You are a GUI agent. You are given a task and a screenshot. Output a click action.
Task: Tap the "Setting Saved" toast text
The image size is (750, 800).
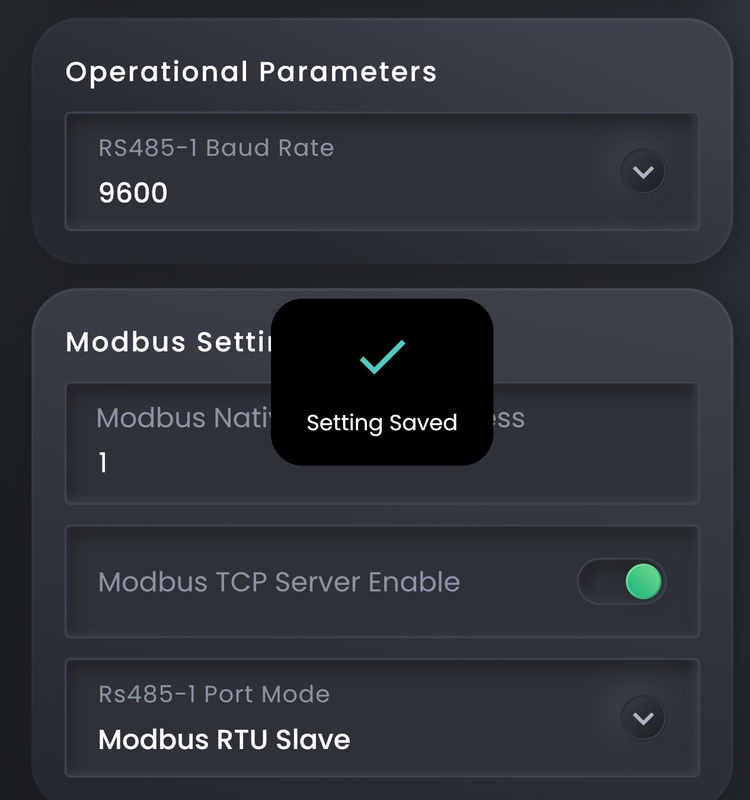coord(382,422)
